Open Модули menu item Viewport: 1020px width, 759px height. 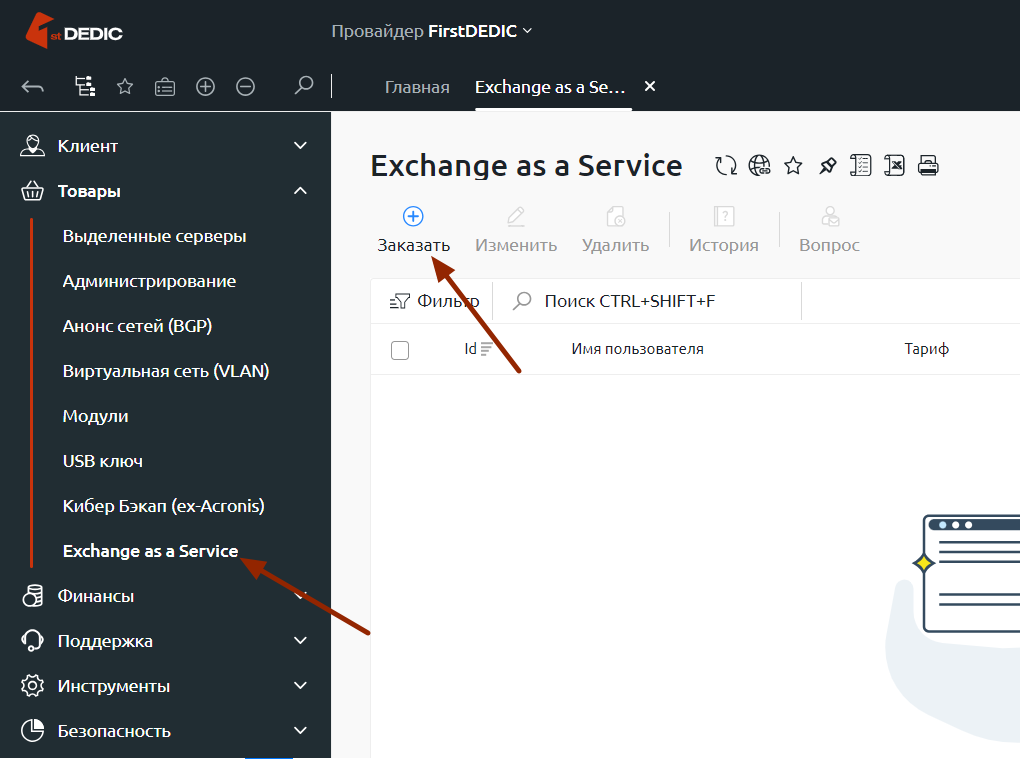(x=95, y=416)
